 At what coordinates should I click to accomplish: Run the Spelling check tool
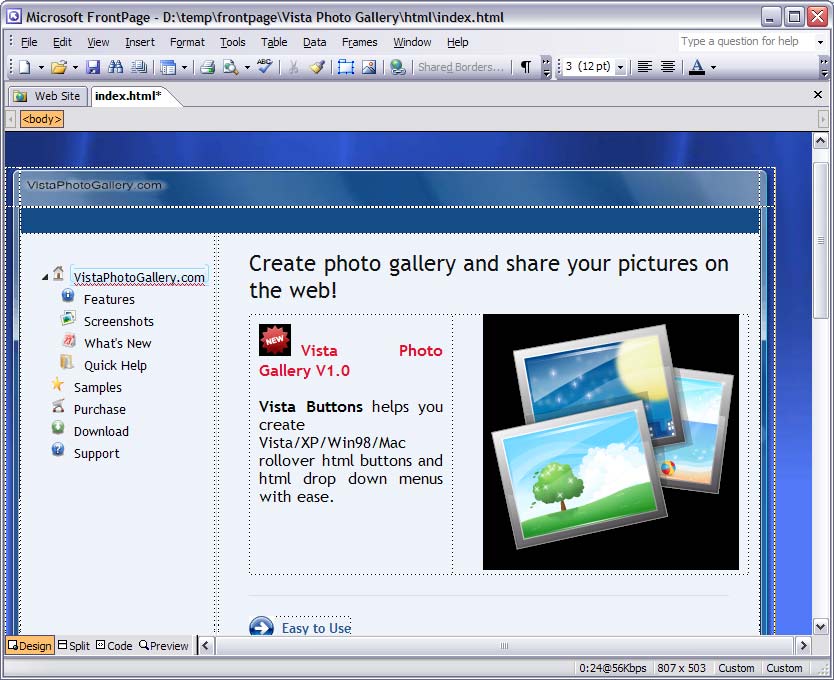point(264,67)
